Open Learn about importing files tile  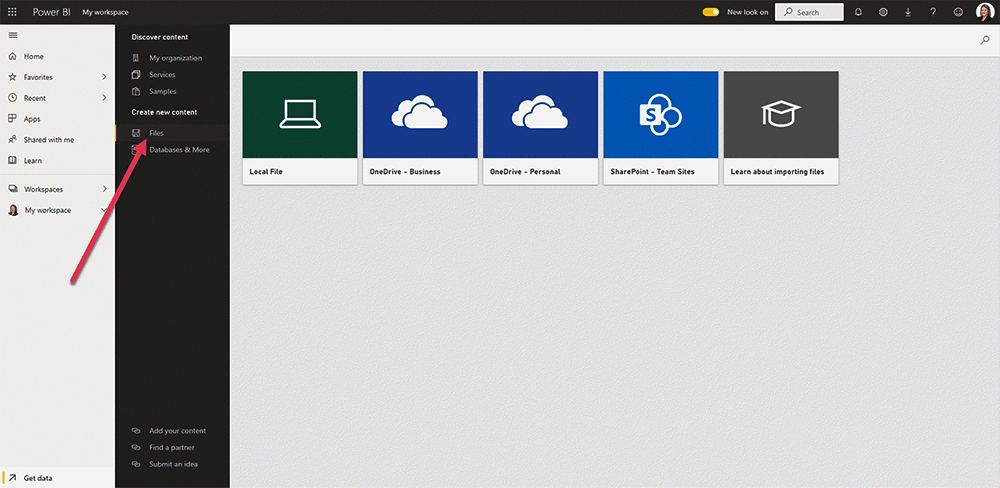click(781, 128)
